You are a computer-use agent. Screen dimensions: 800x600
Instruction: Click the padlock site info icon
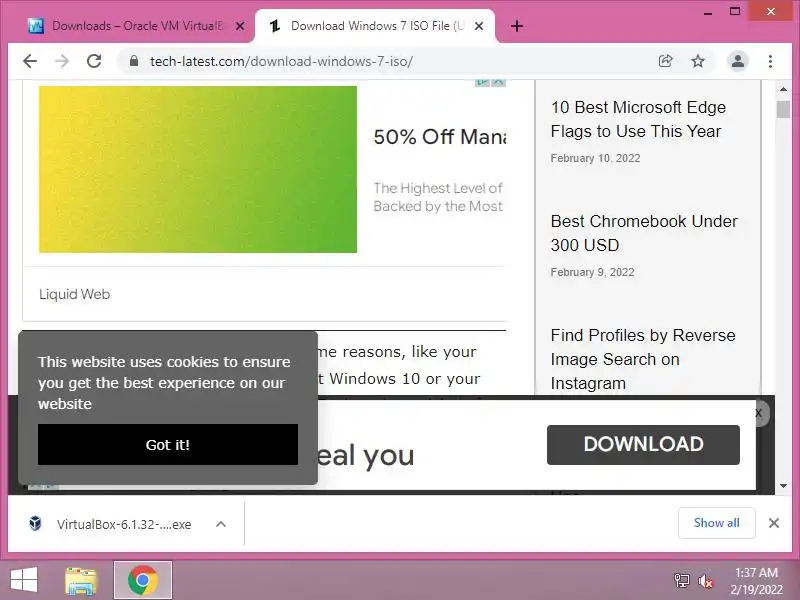tap(134, 61)
